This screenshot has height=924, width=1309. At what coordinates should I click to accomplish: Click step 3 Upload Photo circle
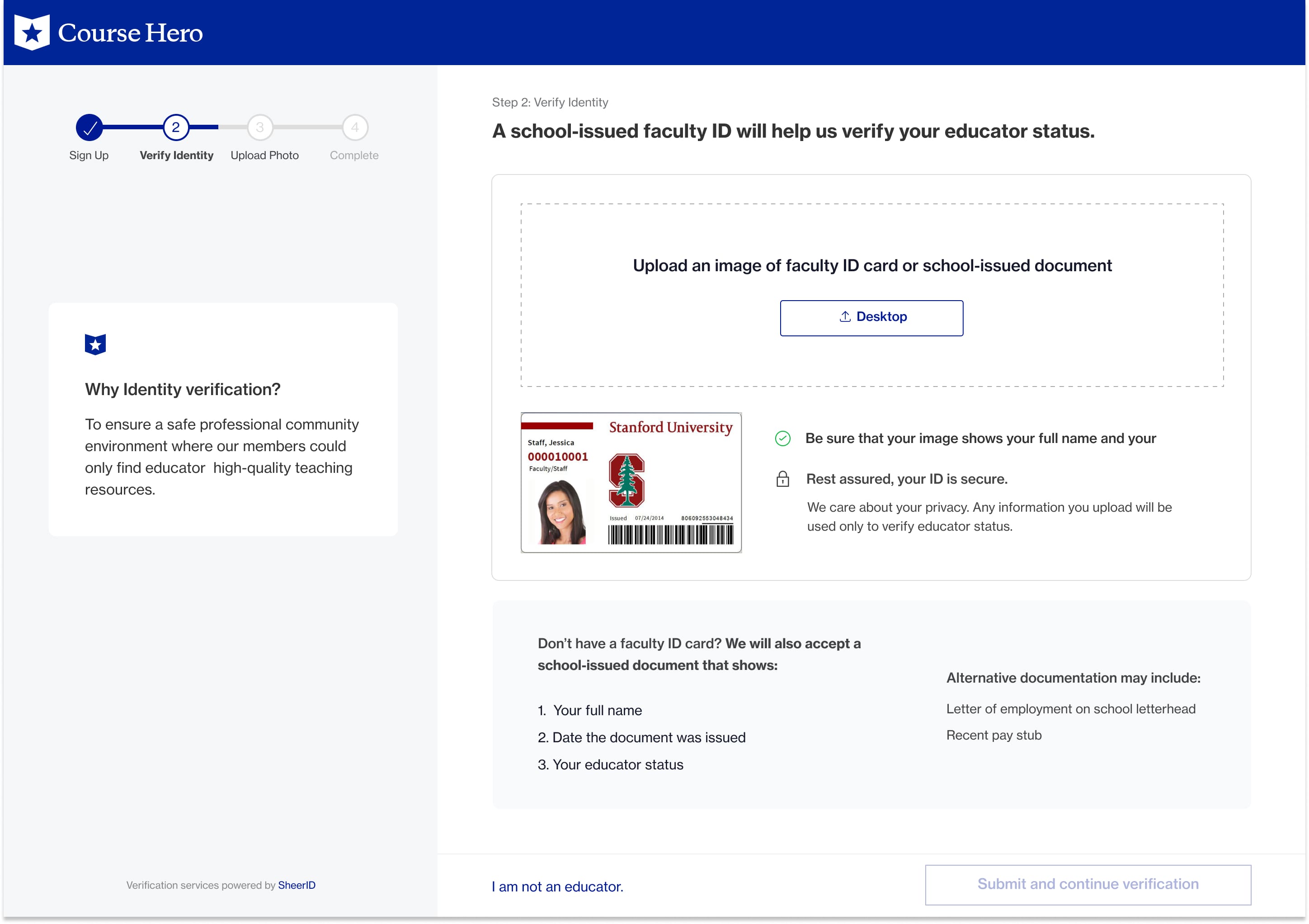pos(260,127)
